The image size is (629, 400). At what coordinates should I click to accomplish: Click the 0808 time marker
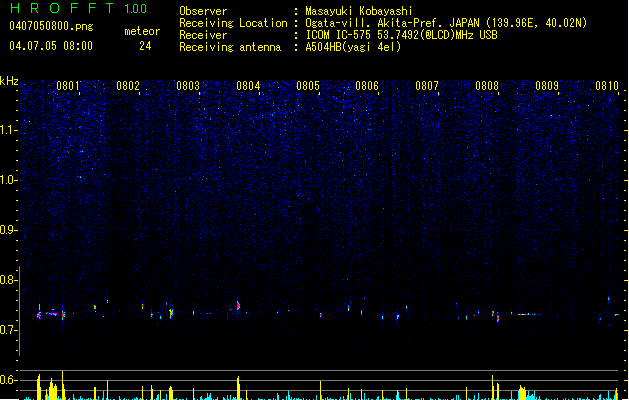point(487,86)
